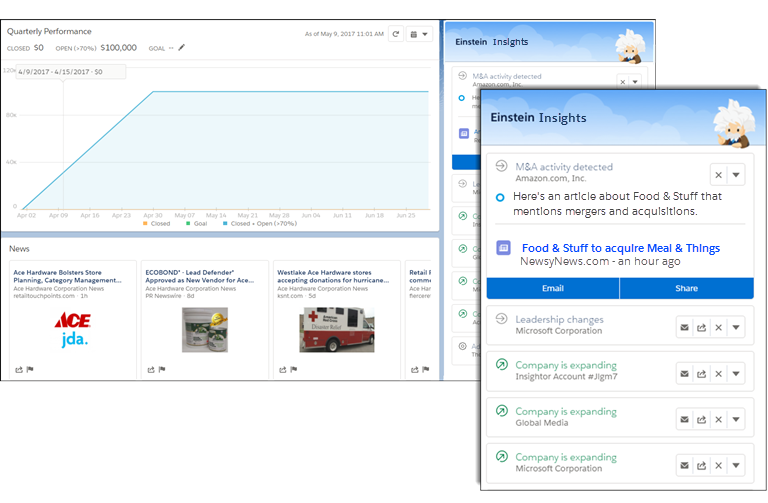Share the Leadership changes Microsoft insight
This screenshot has height=503, width=768.
click(x=701, y=327)
